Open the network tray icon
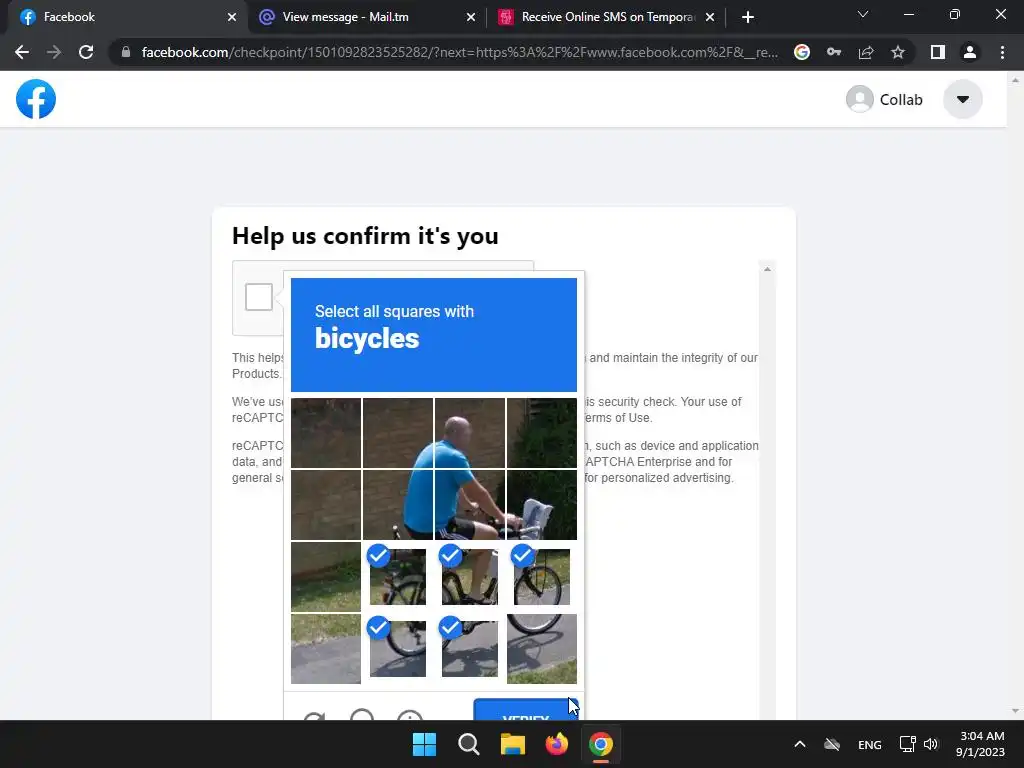Screen dimensions: 1024x768 907,744
